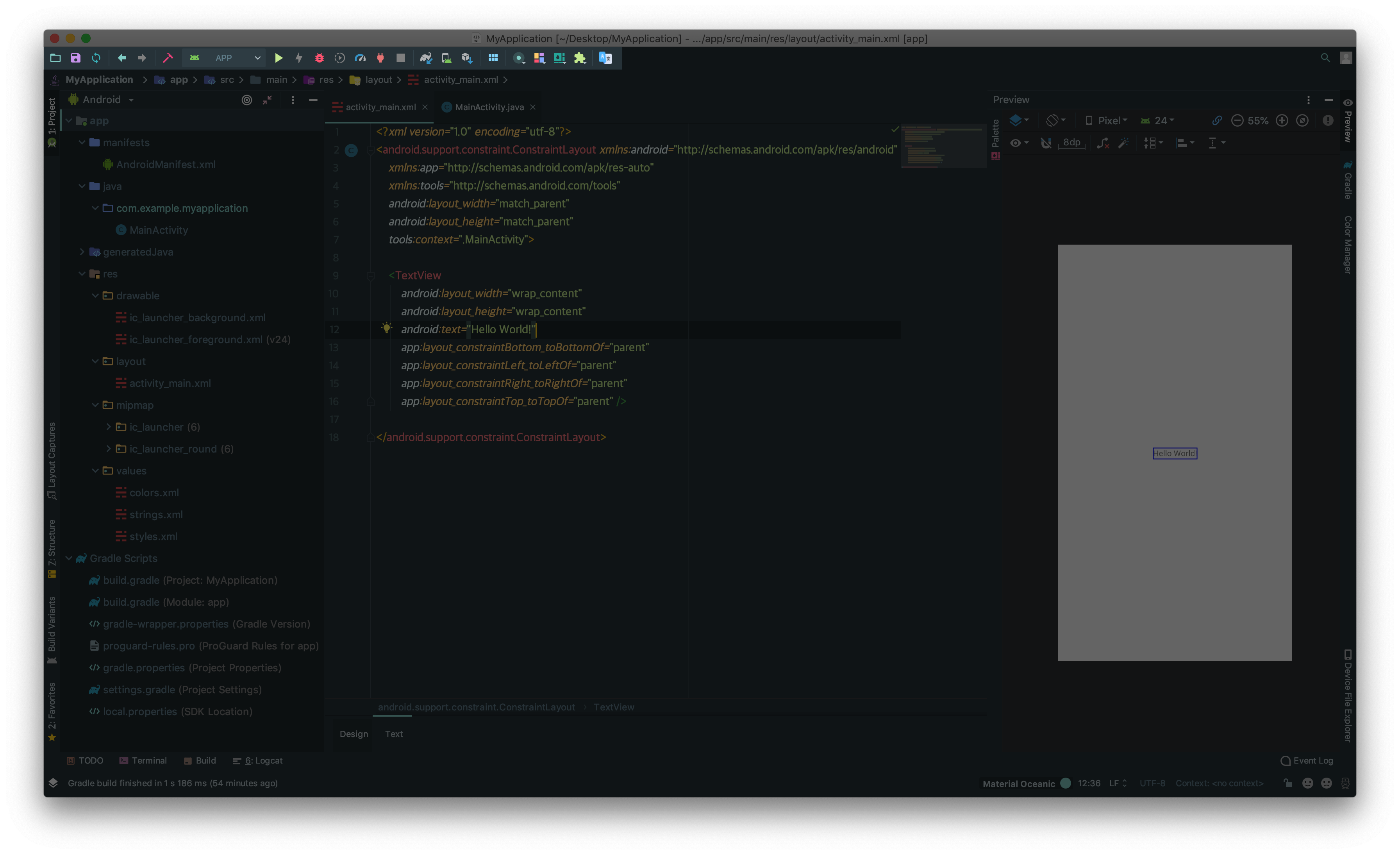Click the Clear All Constraints icon
This screenshot has height=855, width=1400.
click(x=1102, y=143)
